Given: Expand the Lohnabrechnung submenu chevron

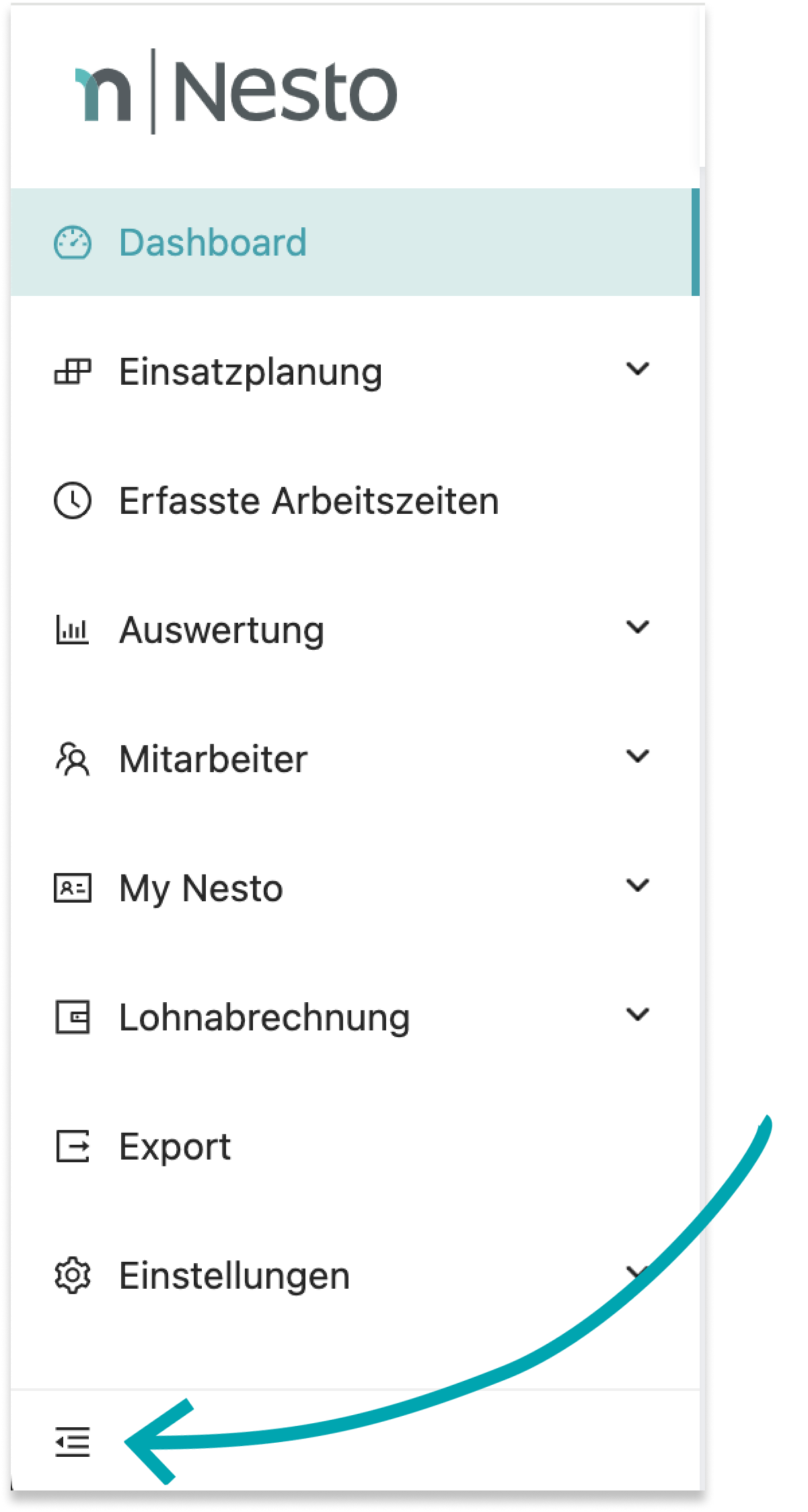Looking at the screenshot, I should tap(637, 1015).
